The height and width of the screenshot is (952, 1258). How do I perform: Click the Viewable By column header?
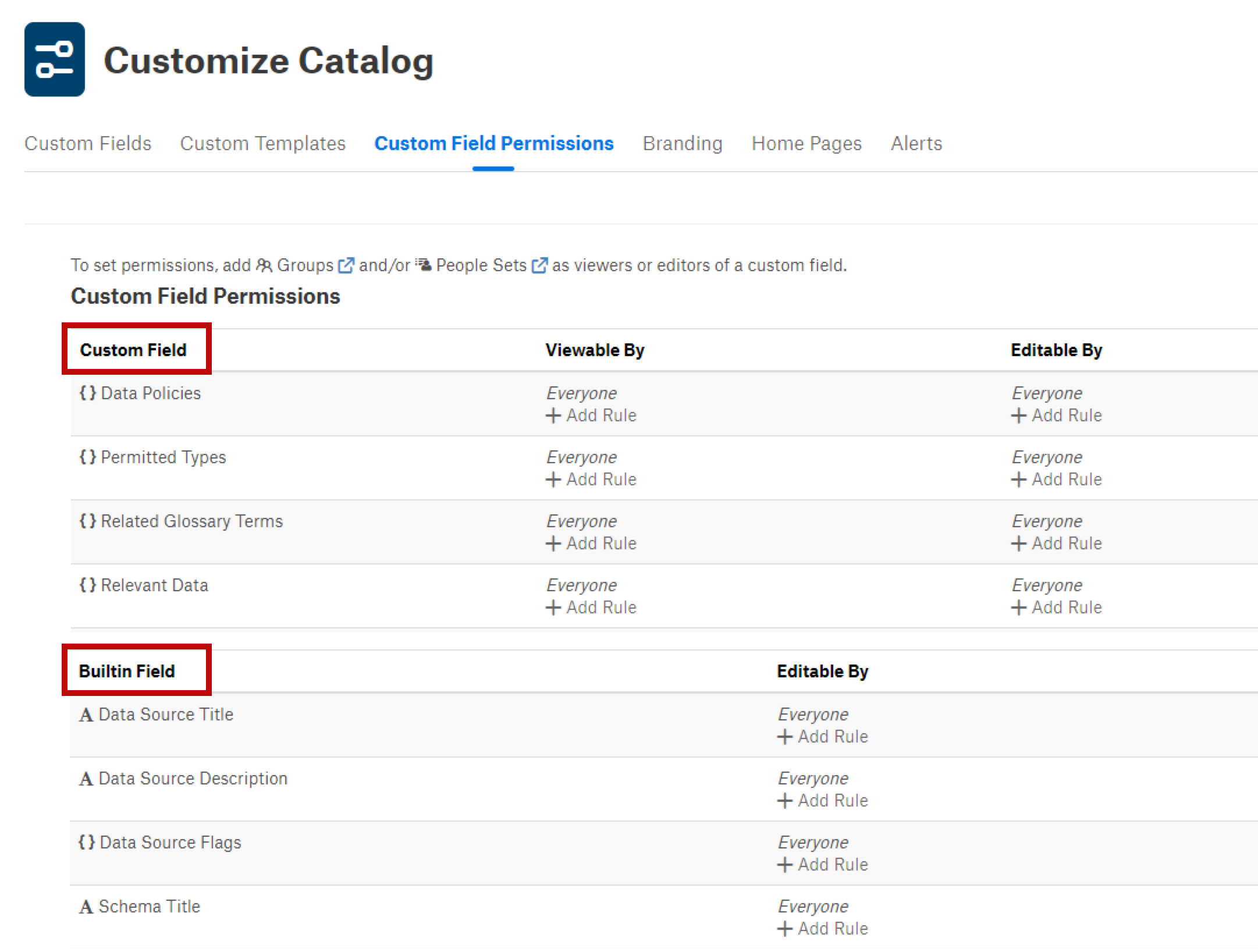(595, 350)
